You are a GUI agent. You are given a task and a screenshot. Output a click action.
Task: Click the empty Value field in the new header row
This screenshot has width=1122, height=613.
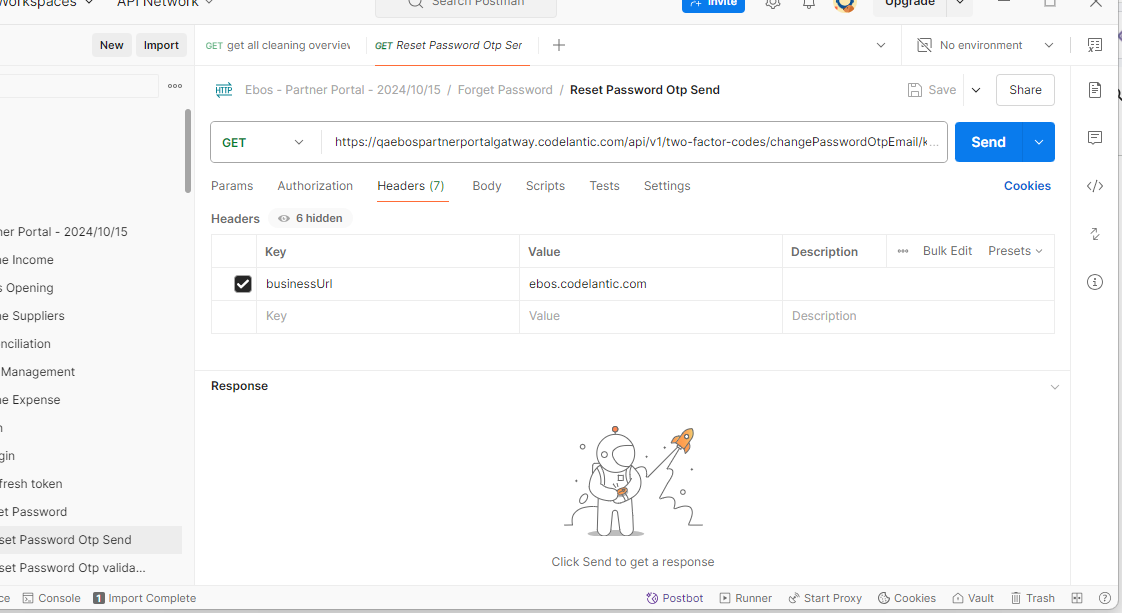tap(650, 316)
